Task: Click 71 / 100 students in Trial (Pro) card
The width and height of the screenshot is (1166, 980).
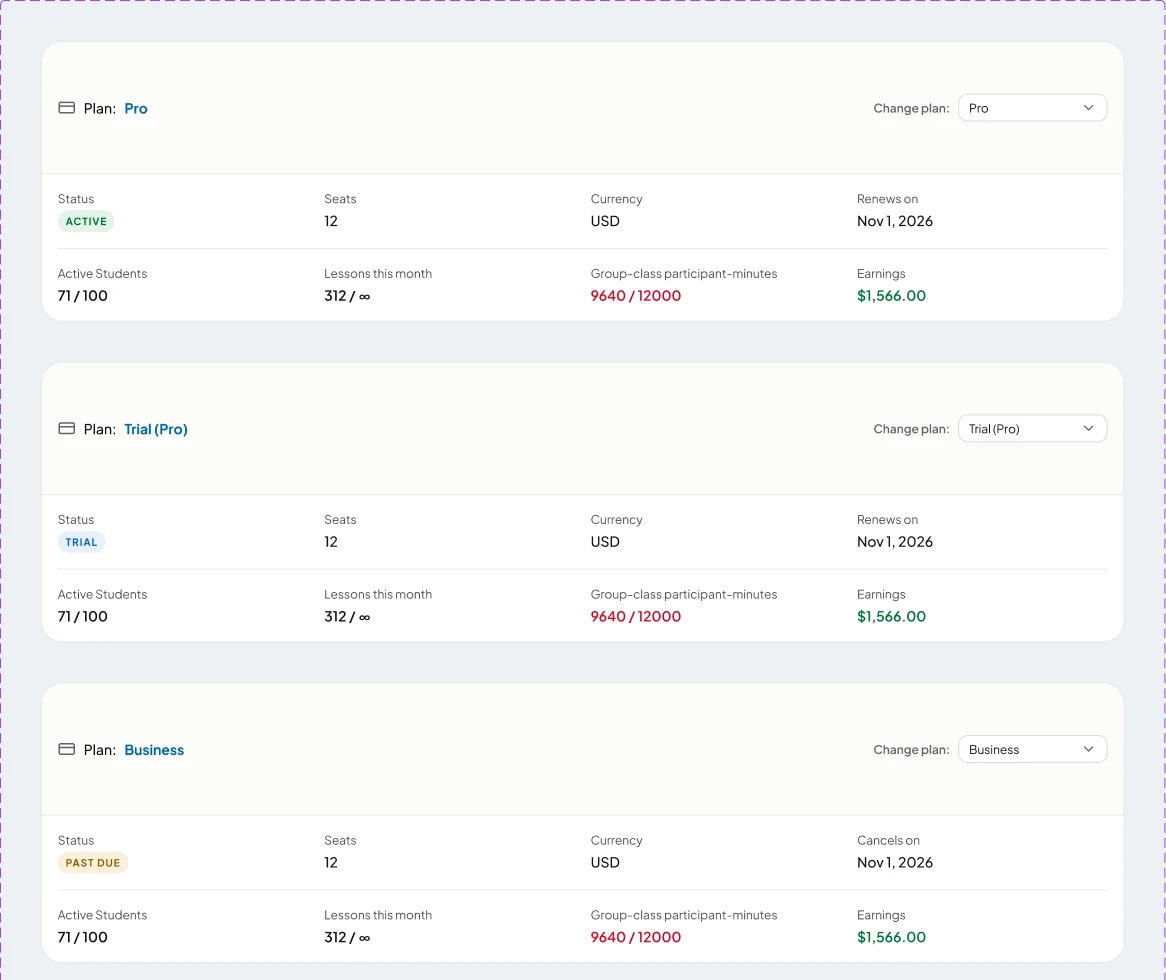Action: coord(83,616)
